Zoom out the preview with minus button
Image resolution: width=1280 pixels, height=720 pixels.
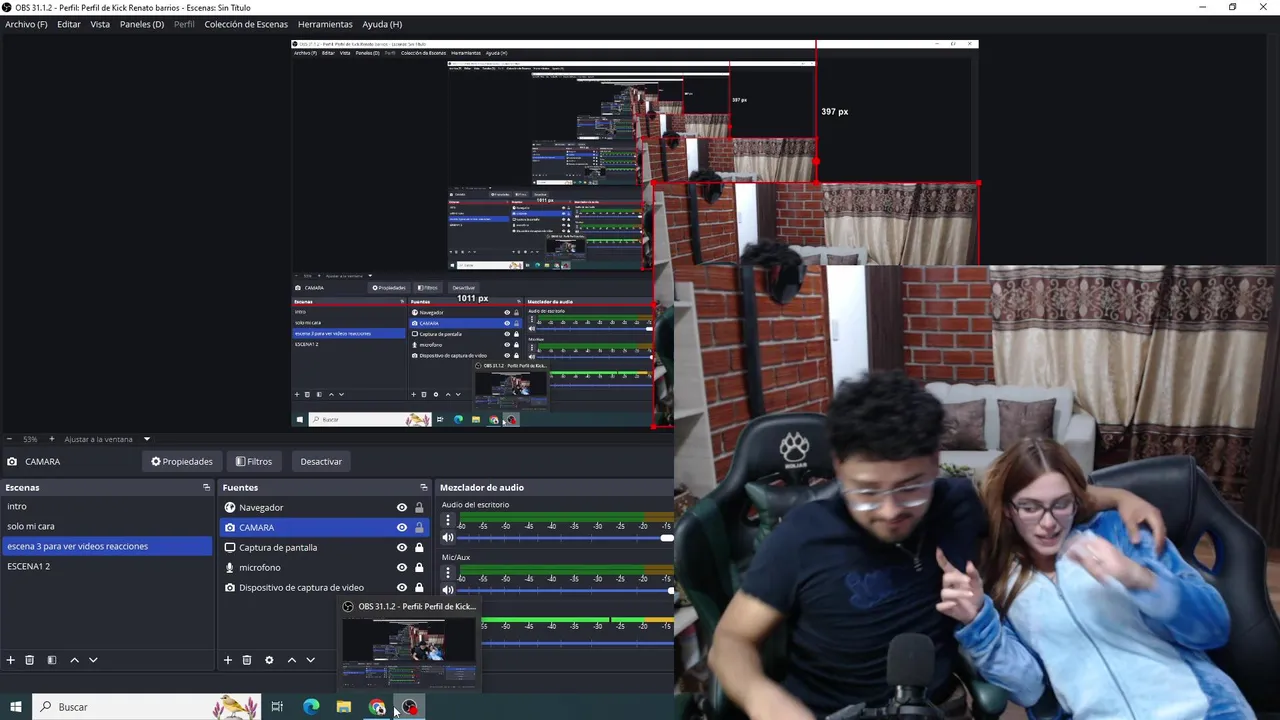click(x=9, y=439)
